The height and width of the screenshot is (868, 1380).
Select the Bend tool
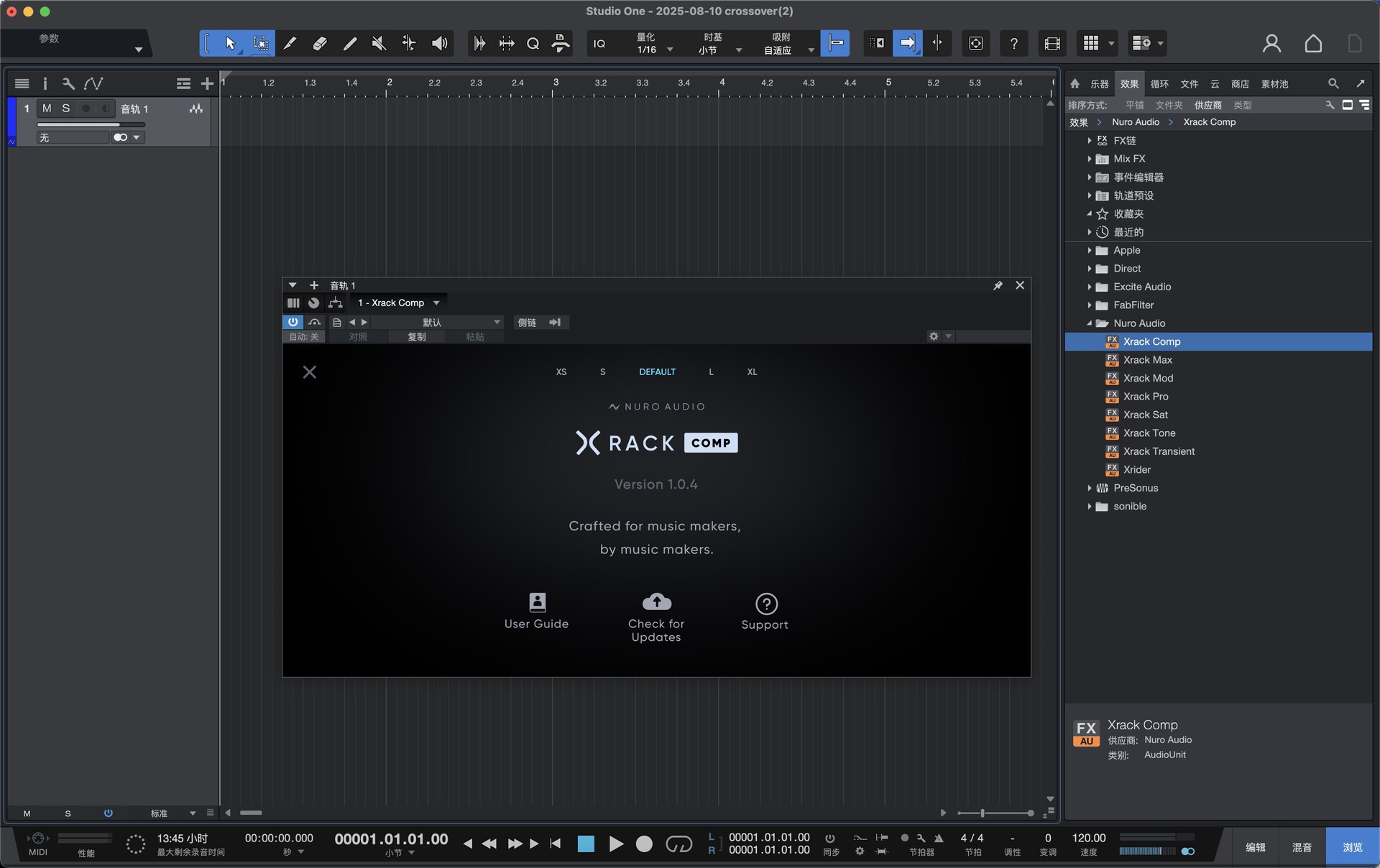point(408,43)
